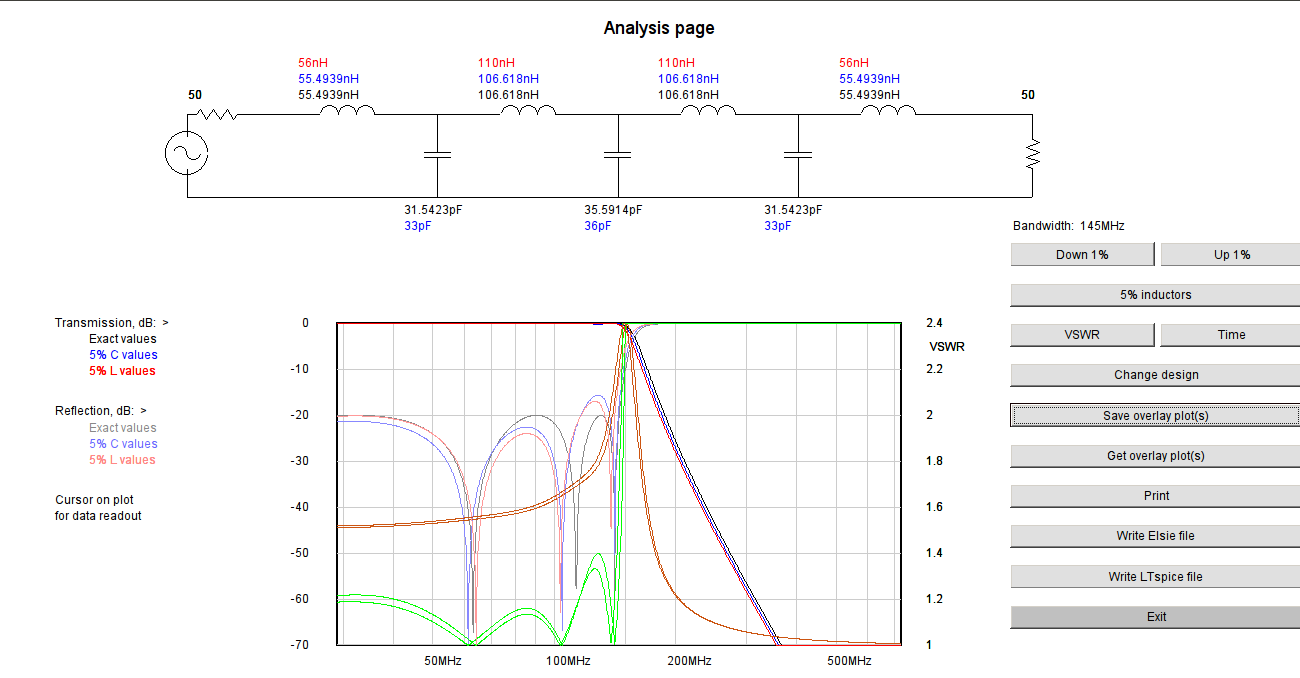Apply 5% inductors tolerance
1300x678 pixels.
1155,294
